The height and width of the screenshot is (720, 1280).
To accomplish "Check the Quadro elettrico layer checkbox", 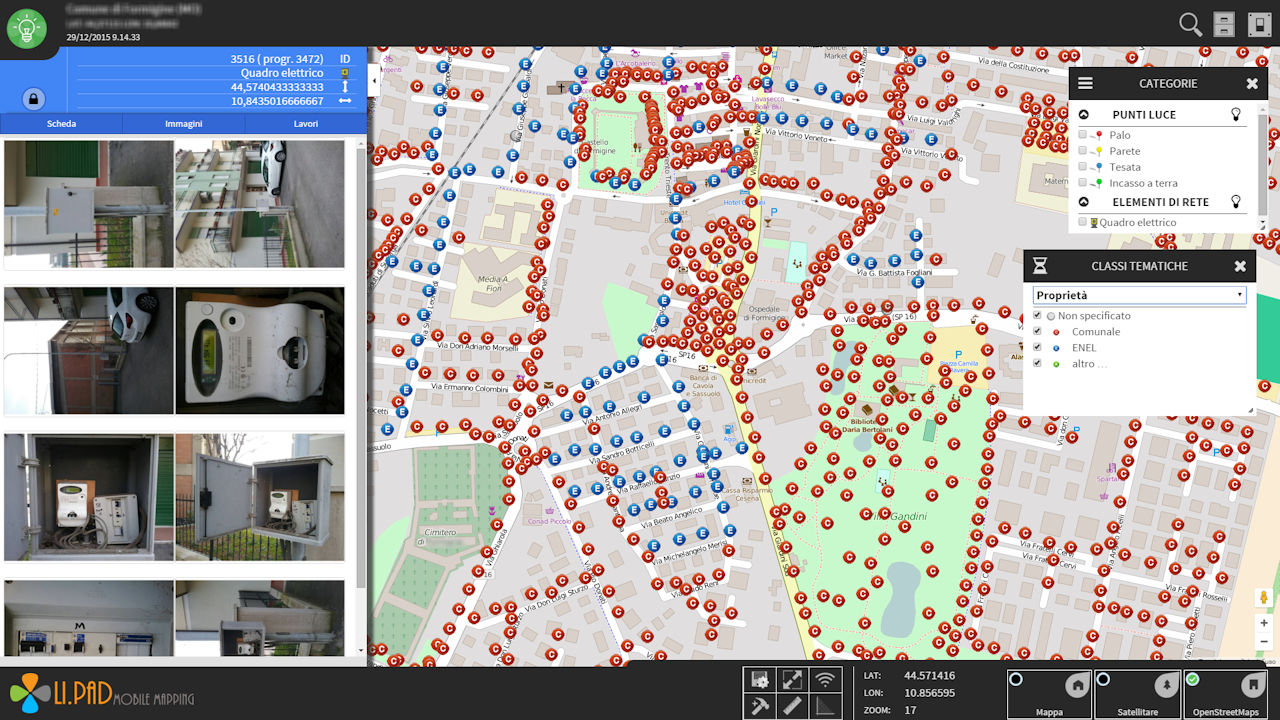I will tap(1083, 222).
